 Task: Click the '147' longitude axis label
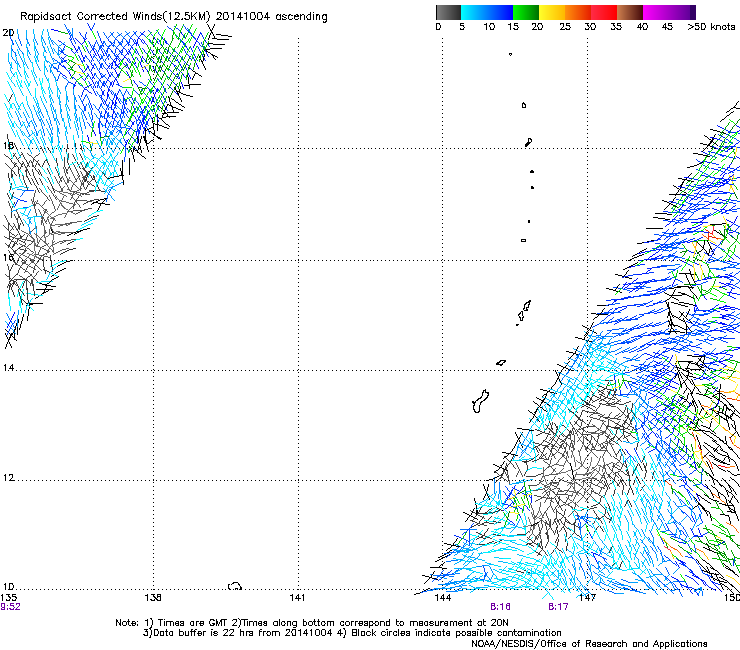pyautogui.click(x=587, y=598)
